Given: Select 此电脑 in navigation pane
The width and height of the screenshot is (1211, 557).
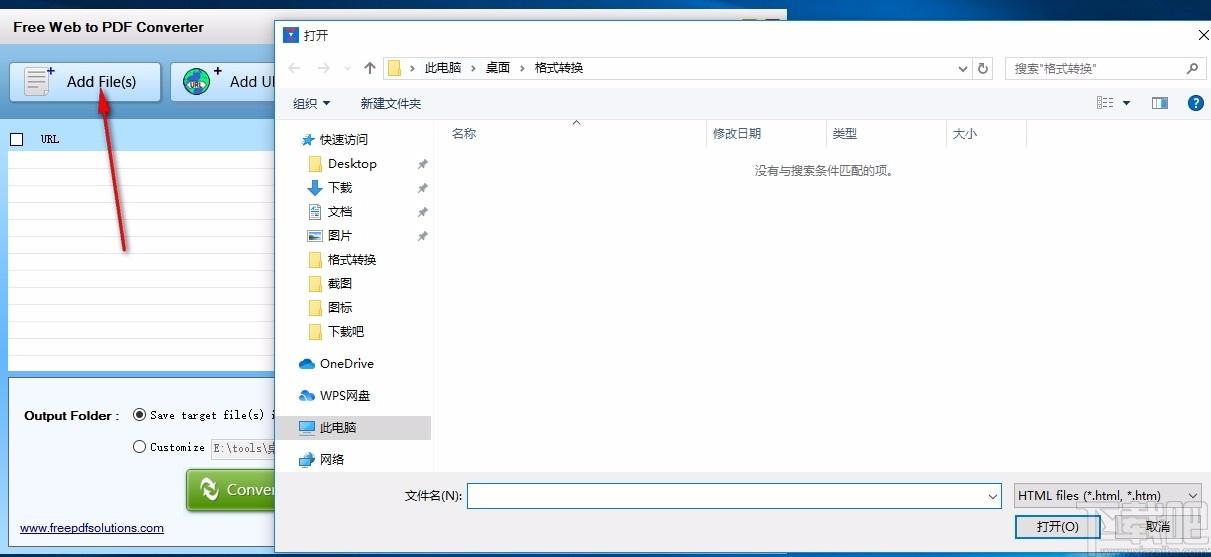Looking at the screenshot, I should (338, 428).
